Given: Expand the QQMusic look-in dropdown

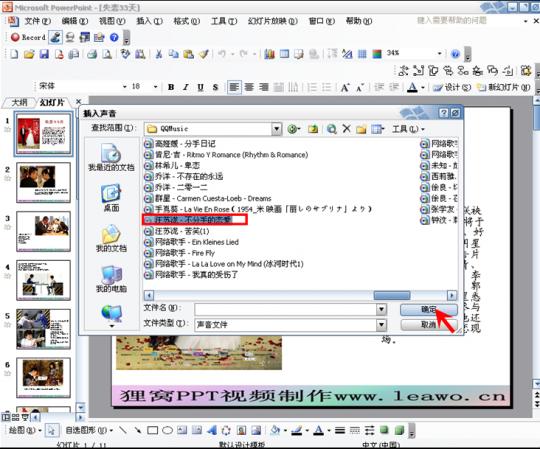Looking at the screenshot, I should point(277,129).
